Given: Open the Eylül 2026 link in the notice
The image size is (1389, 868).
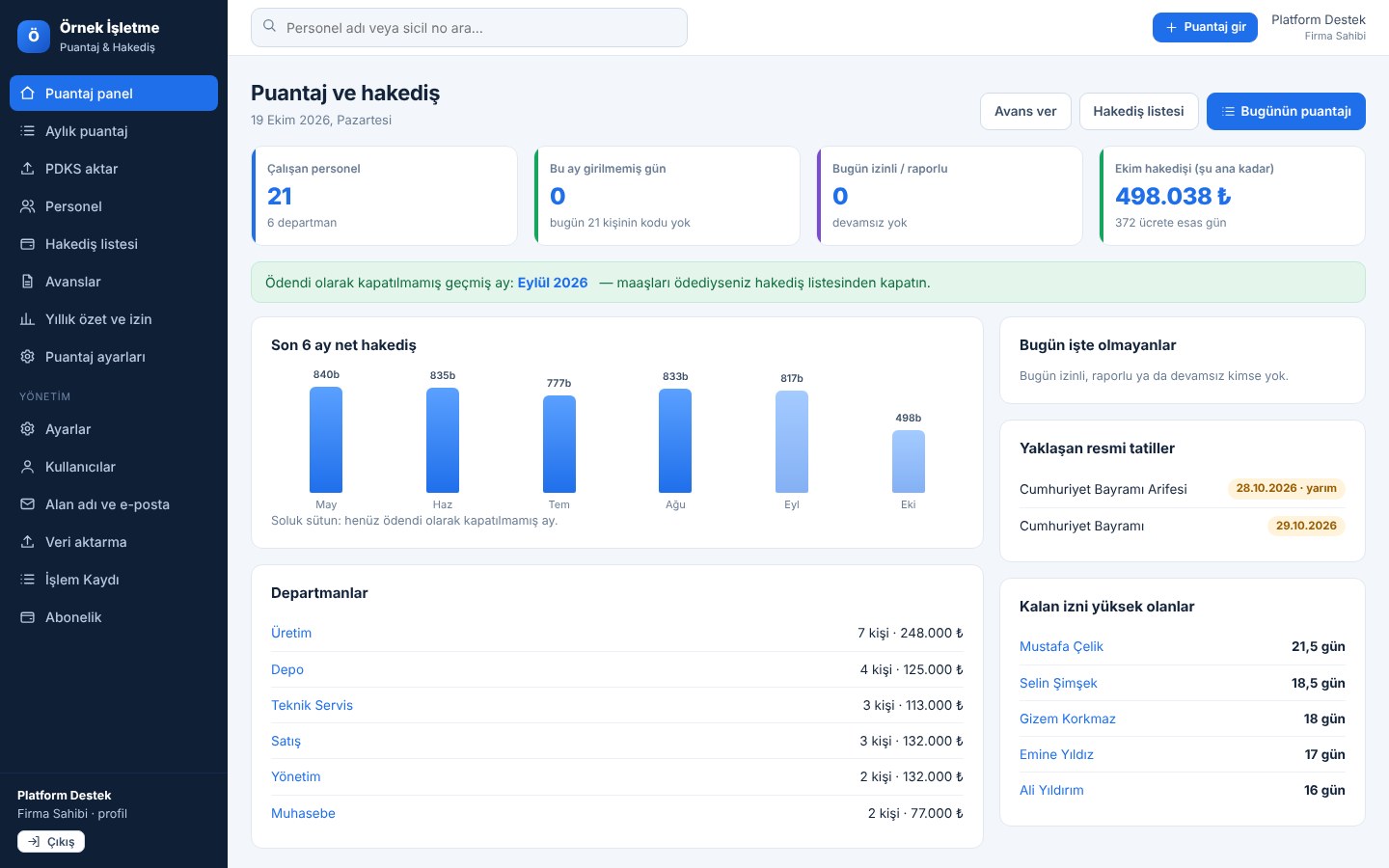Looking at the screenshot, I should [553, 283].
